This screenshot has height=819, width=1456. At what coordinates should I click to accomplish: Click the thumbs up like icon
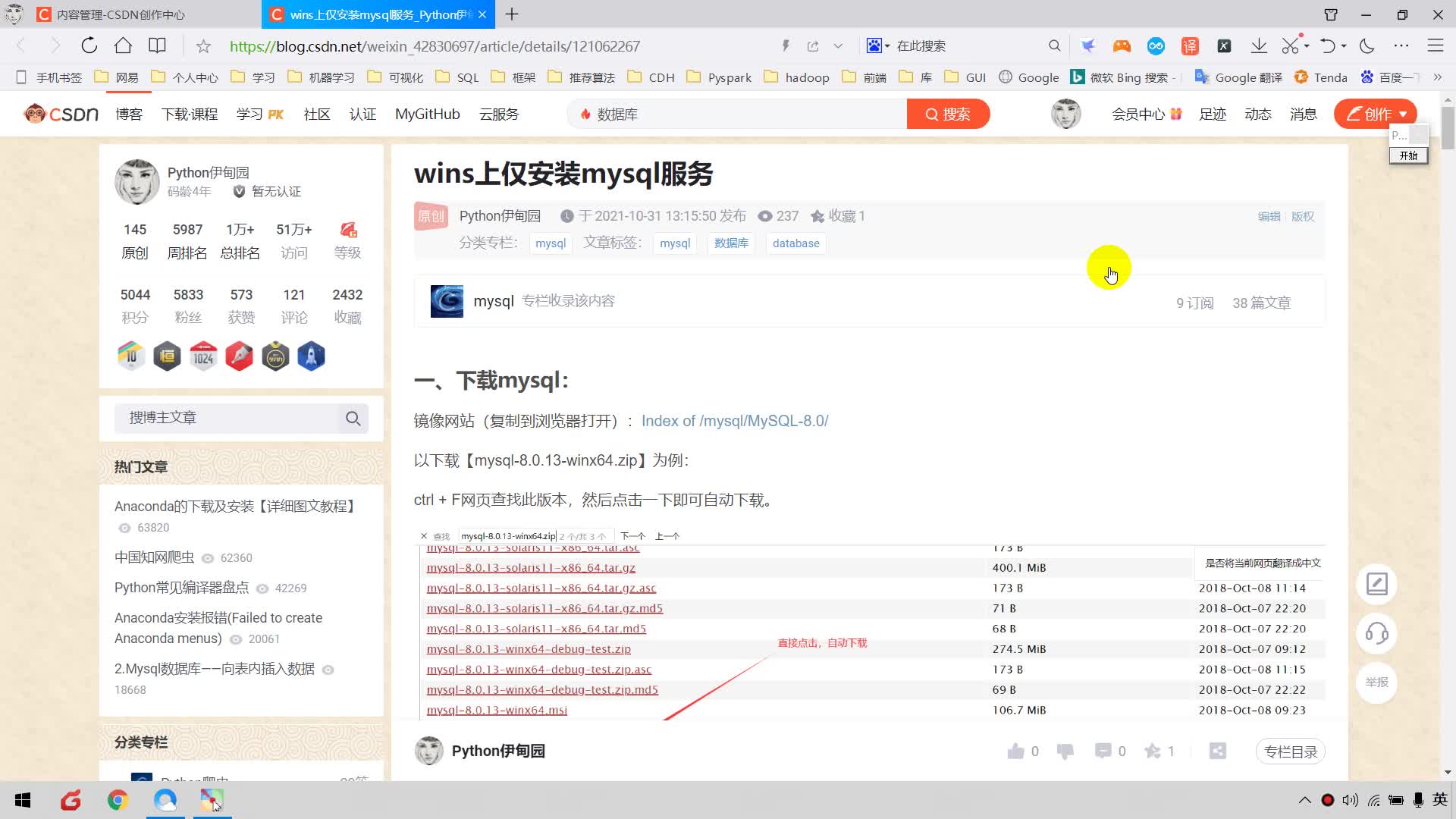1015,752
